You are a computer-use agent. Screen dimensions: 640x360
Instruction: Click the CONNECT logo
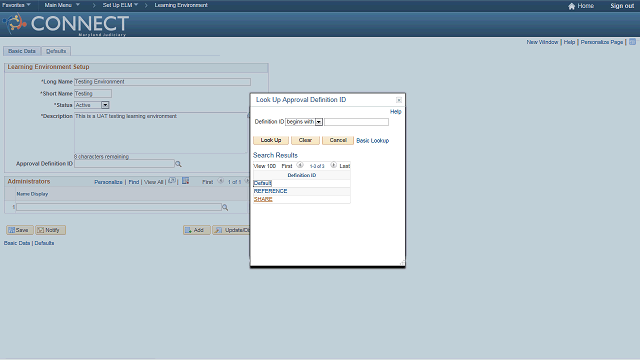[x=66, y=24]
